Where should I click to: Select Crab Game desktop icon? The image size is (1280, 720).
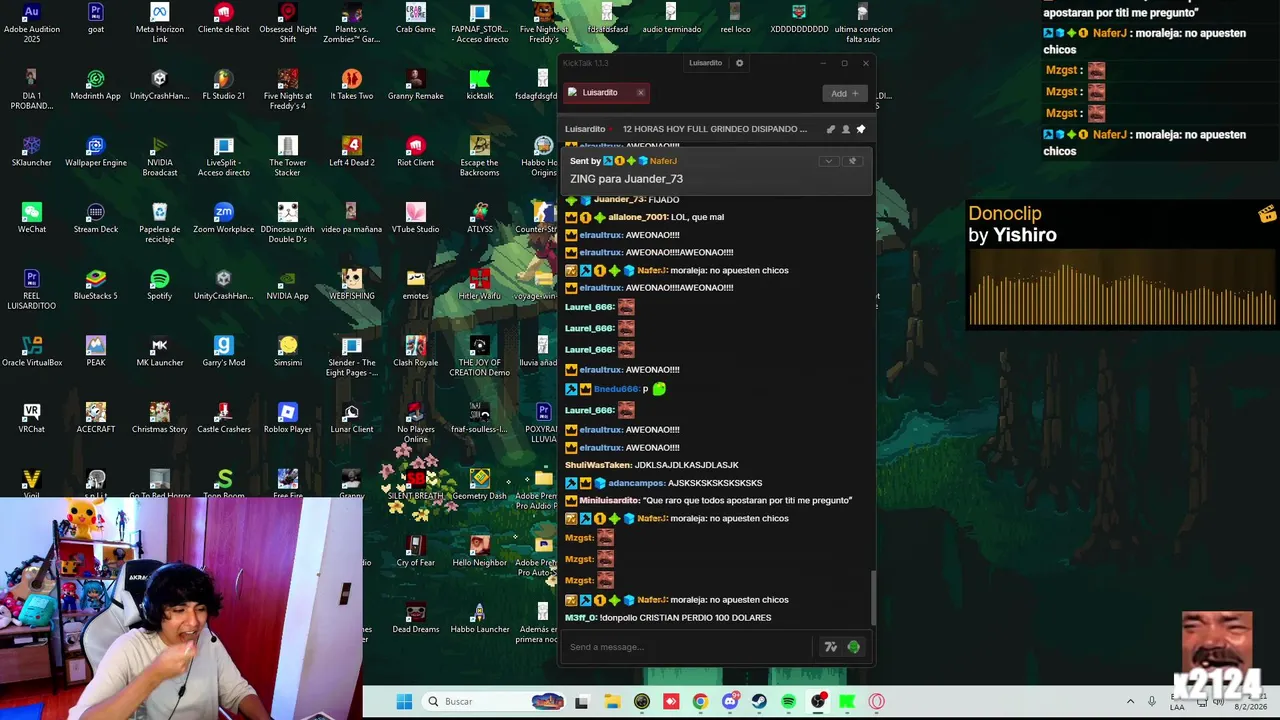(x=415, y=19)
